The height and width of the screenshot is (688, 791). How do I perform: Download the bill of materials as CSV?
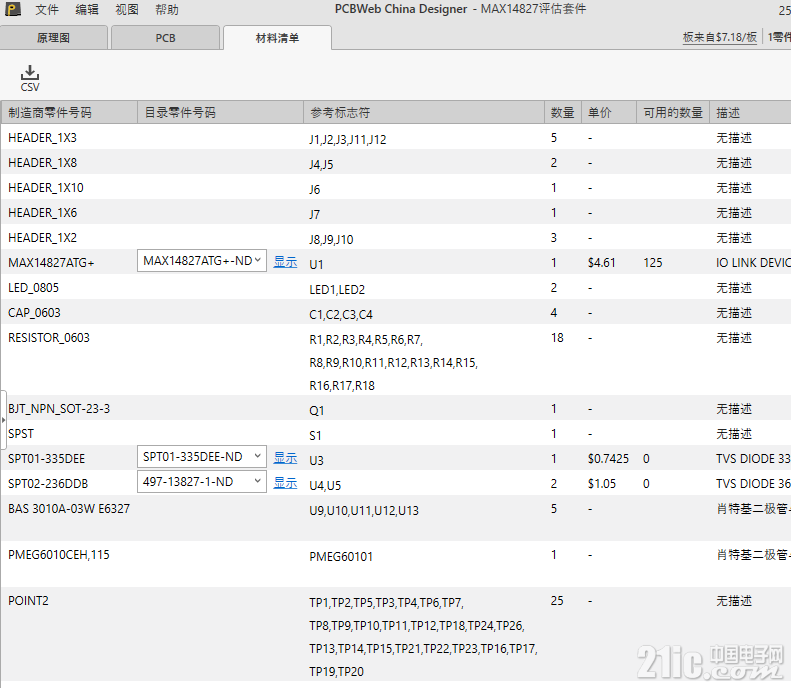click(x=30, y=78)
